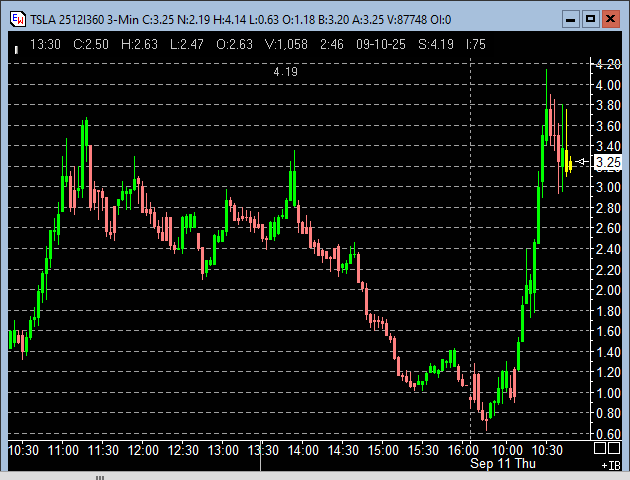The height and width of the screenshot is (480, 630).
Task: Click the +IB data source indicator
Action: 611,466
